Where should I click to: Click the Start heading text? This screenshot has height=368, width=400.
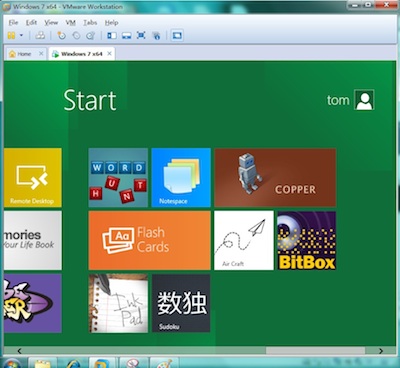[90, 100]
